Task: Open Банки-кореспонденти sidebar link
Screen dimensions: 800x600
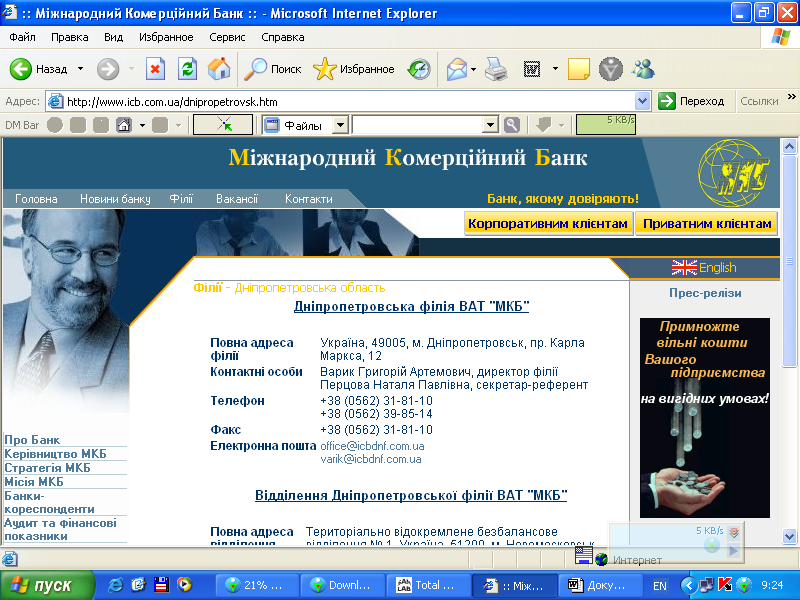Action: [49, 502]
